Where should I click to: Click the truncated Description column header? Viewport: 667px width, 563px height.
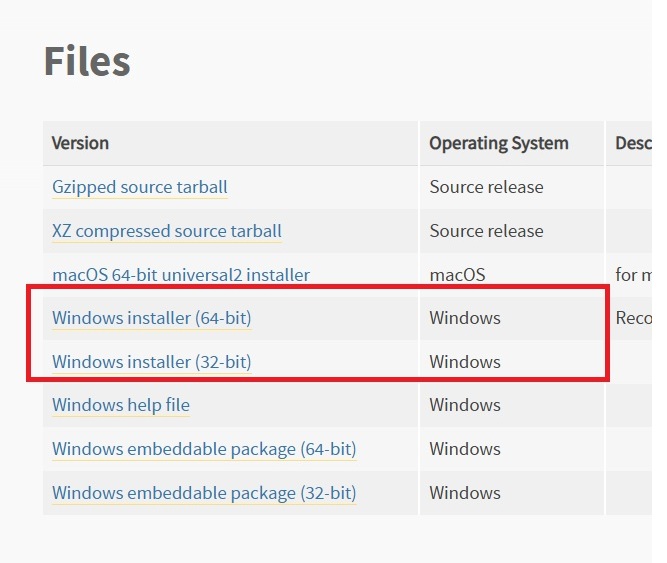pyautogui.click(x=633, y=143)
